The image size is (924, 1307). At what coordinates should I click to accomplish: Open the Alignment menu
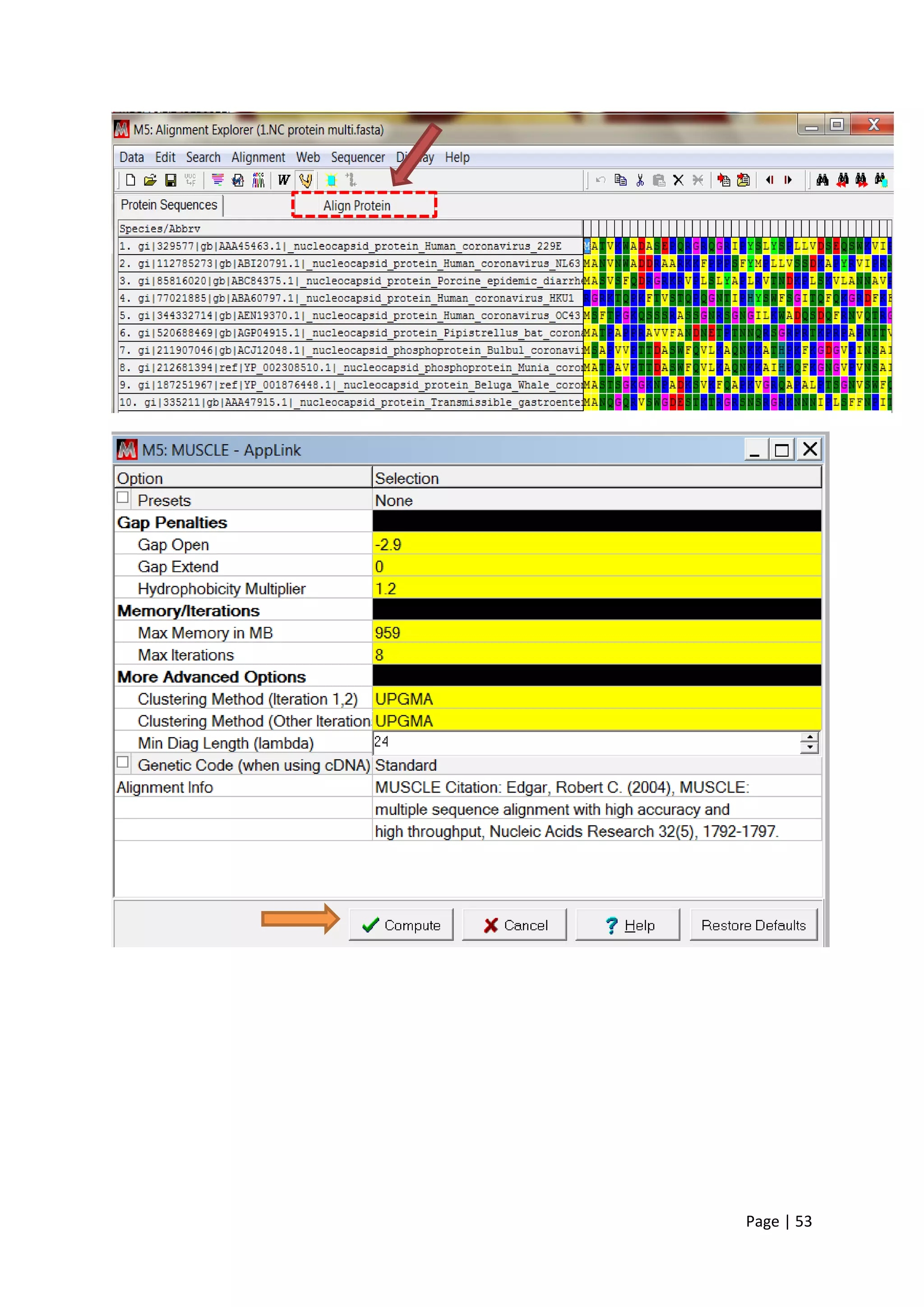[x=258, y=157]
